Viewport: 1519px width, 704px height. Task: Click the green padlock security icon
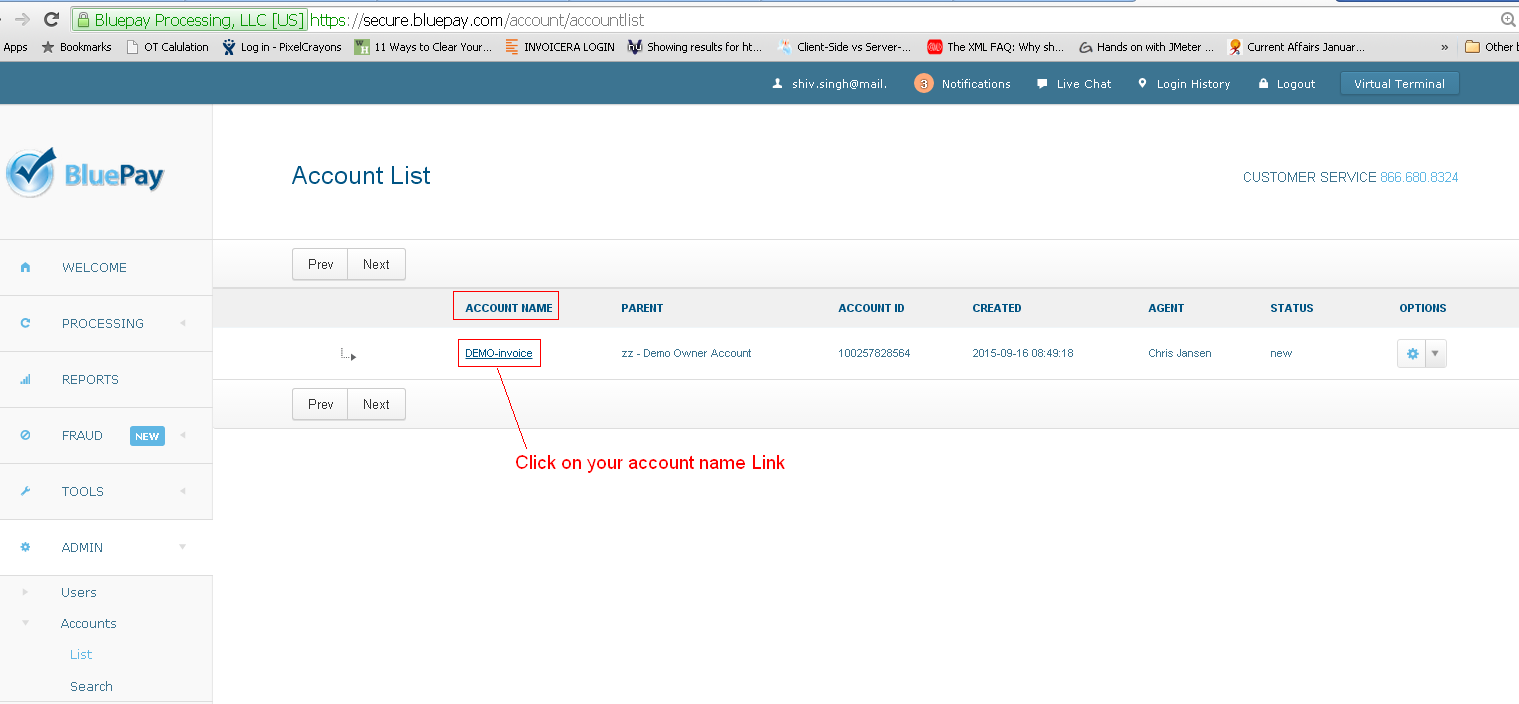tap(83, 20)
